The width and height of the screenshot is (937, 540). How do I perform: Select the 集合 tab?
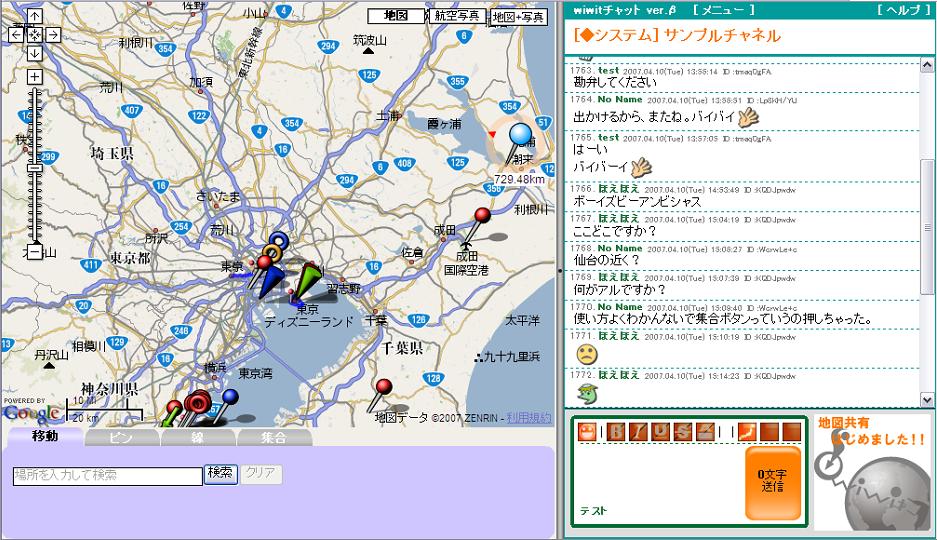[274, 438]
